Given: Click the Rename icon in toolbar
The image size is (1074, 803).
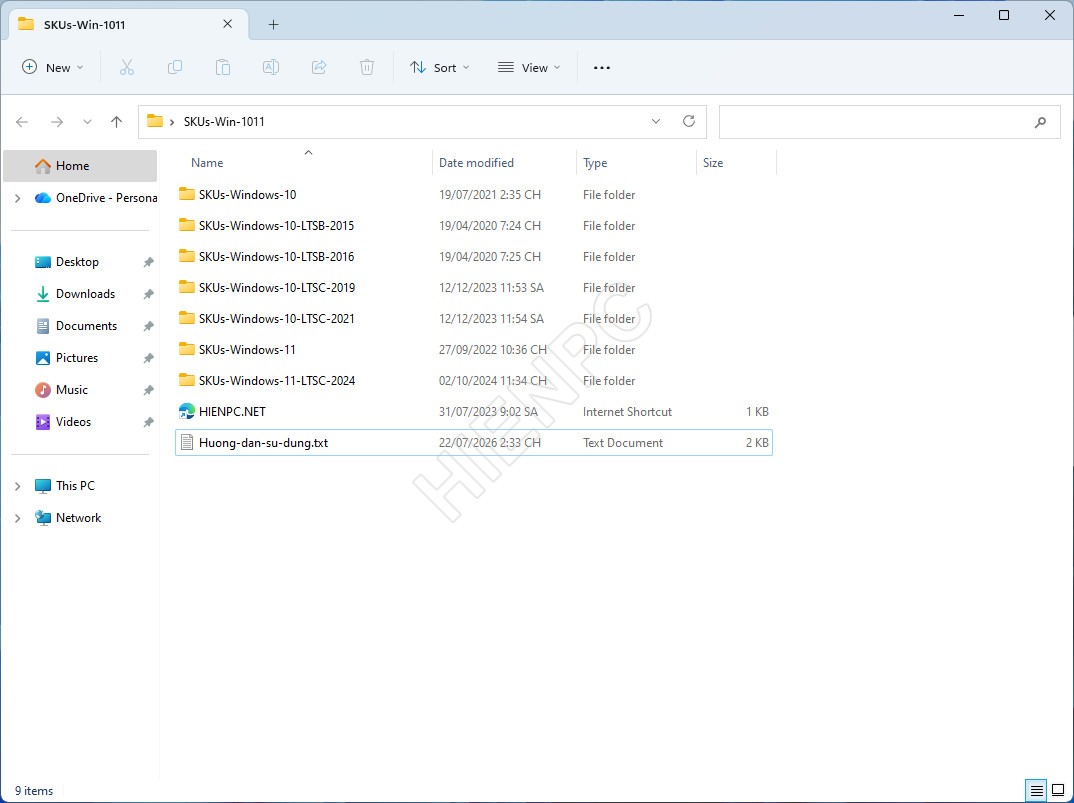Looking at the screenshot, I should pyautogui.click(x=271, y=67).
